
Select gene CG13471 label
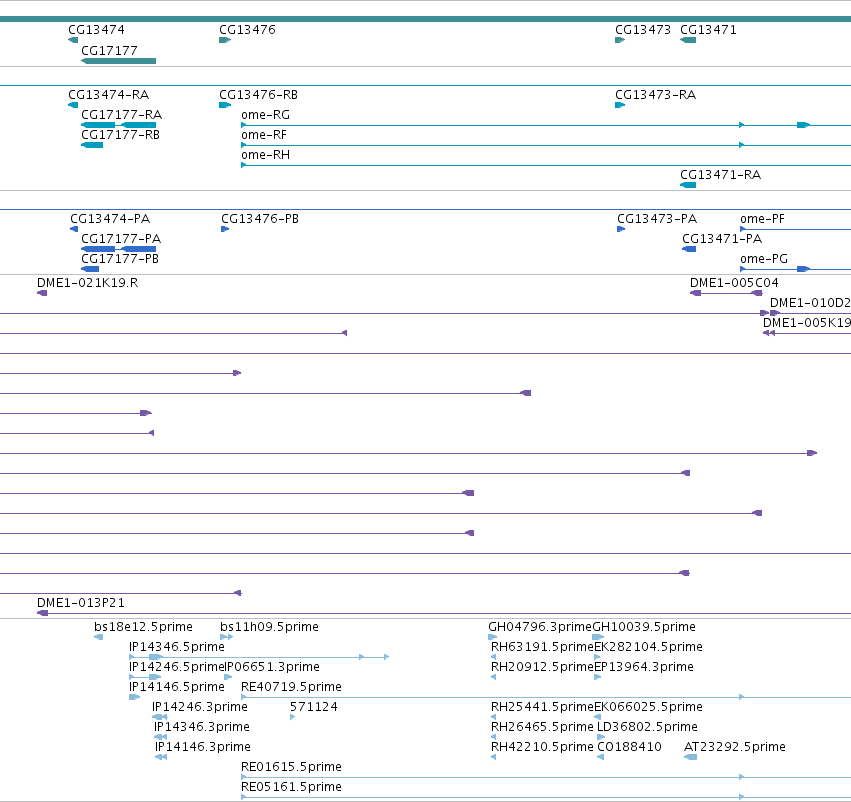(x=708, y=30)
